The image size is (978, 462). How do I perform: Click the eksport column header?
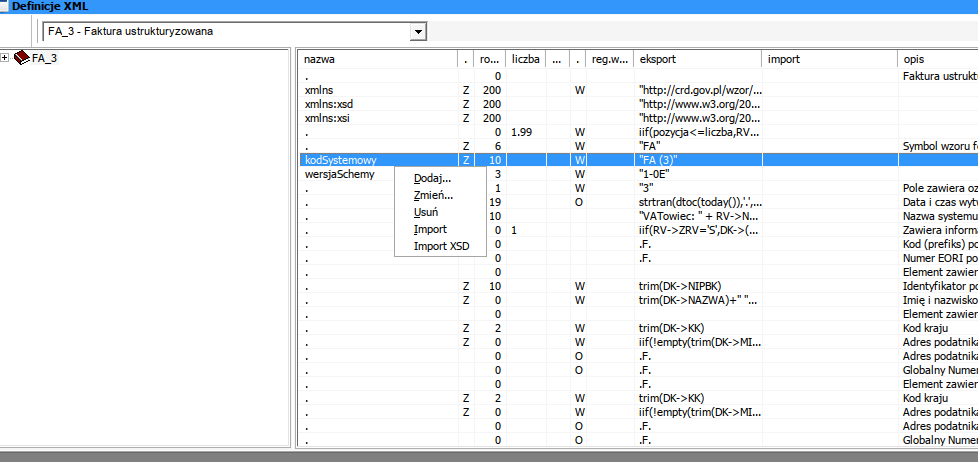click(697, 59)
